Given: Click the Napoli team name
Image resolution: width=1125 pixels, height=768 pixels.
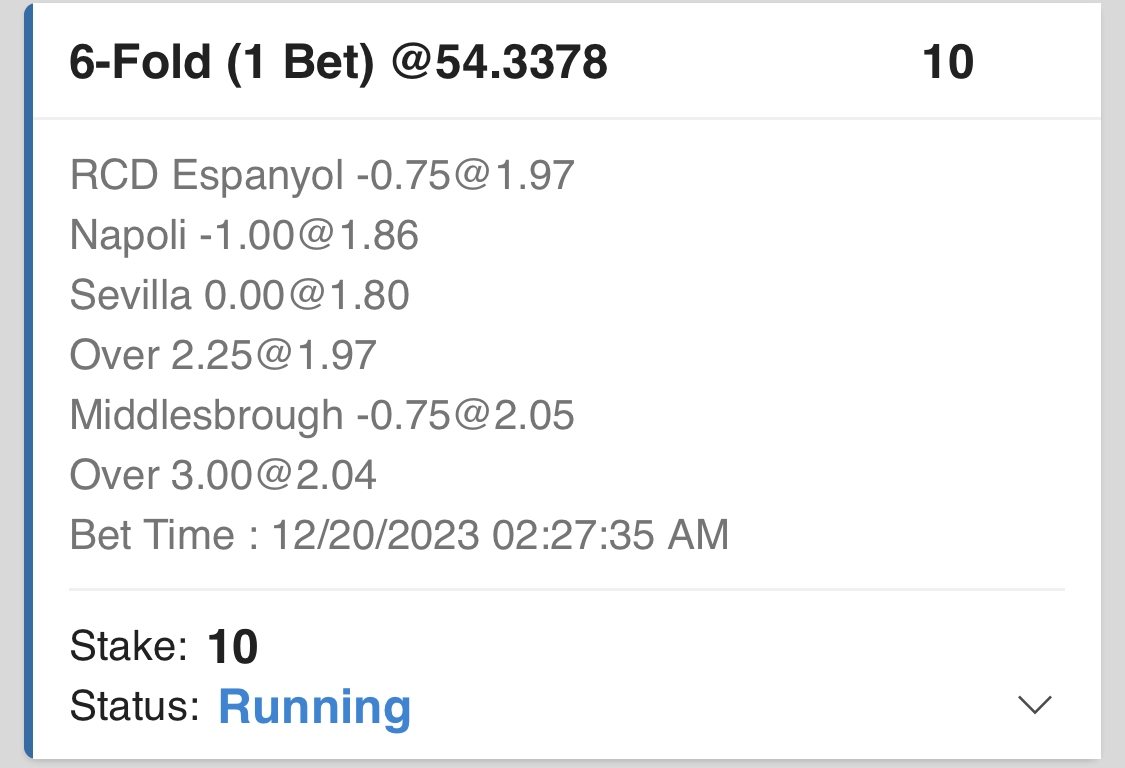Looking at the screenshot, I should [x=128, y=236].
